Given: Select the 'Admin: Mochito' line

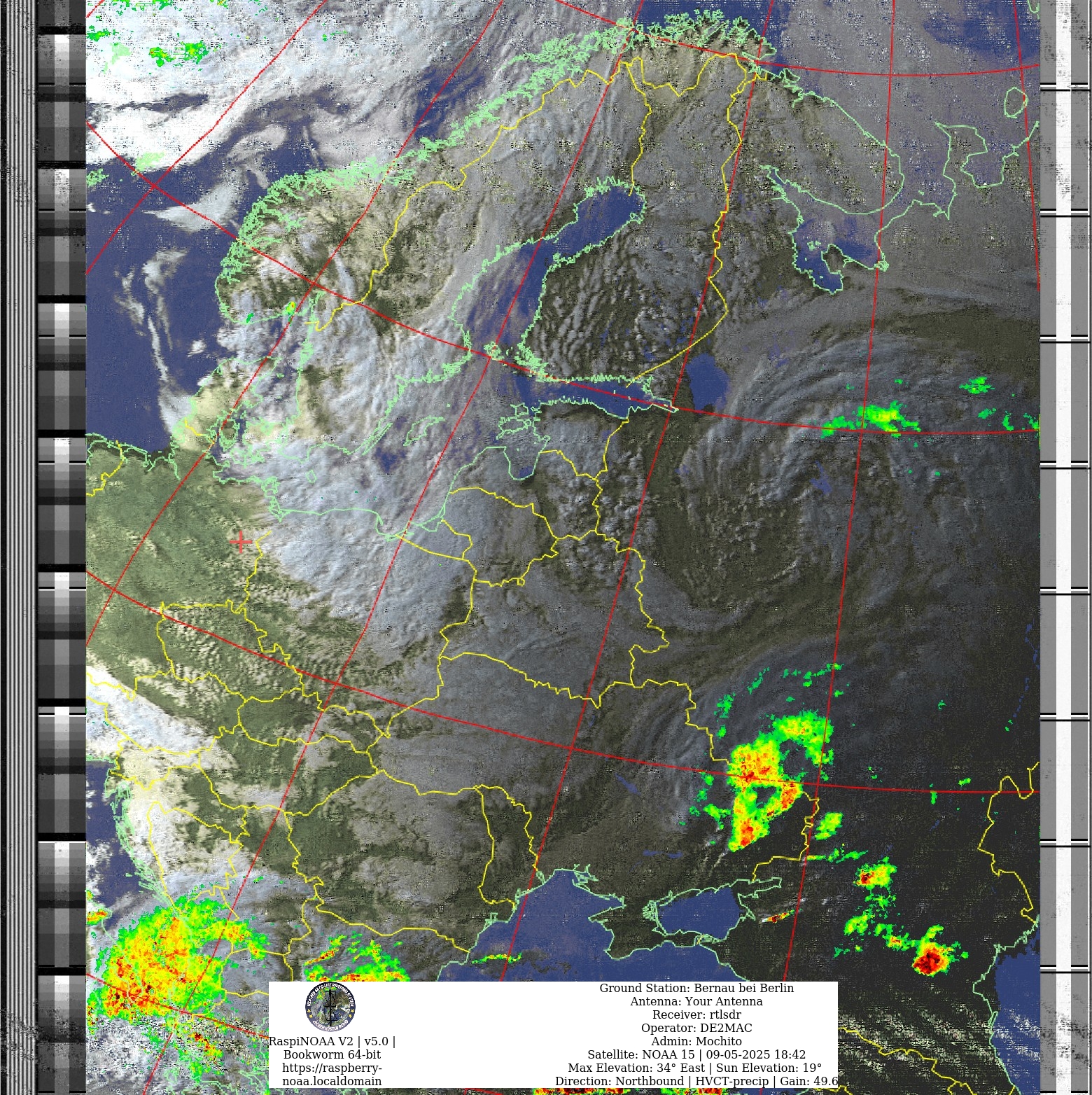Looking at the screenshot, I should pyautogui.click(x=696, y=1041).
